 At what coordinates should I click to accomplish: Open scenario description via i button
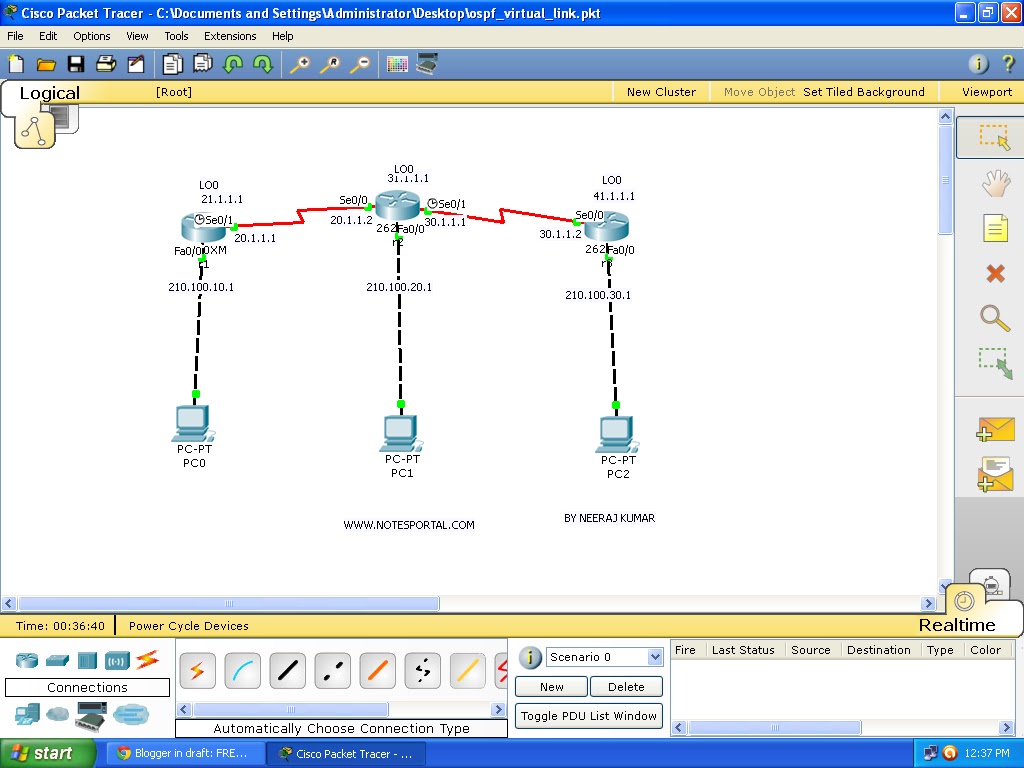point(530,658)
